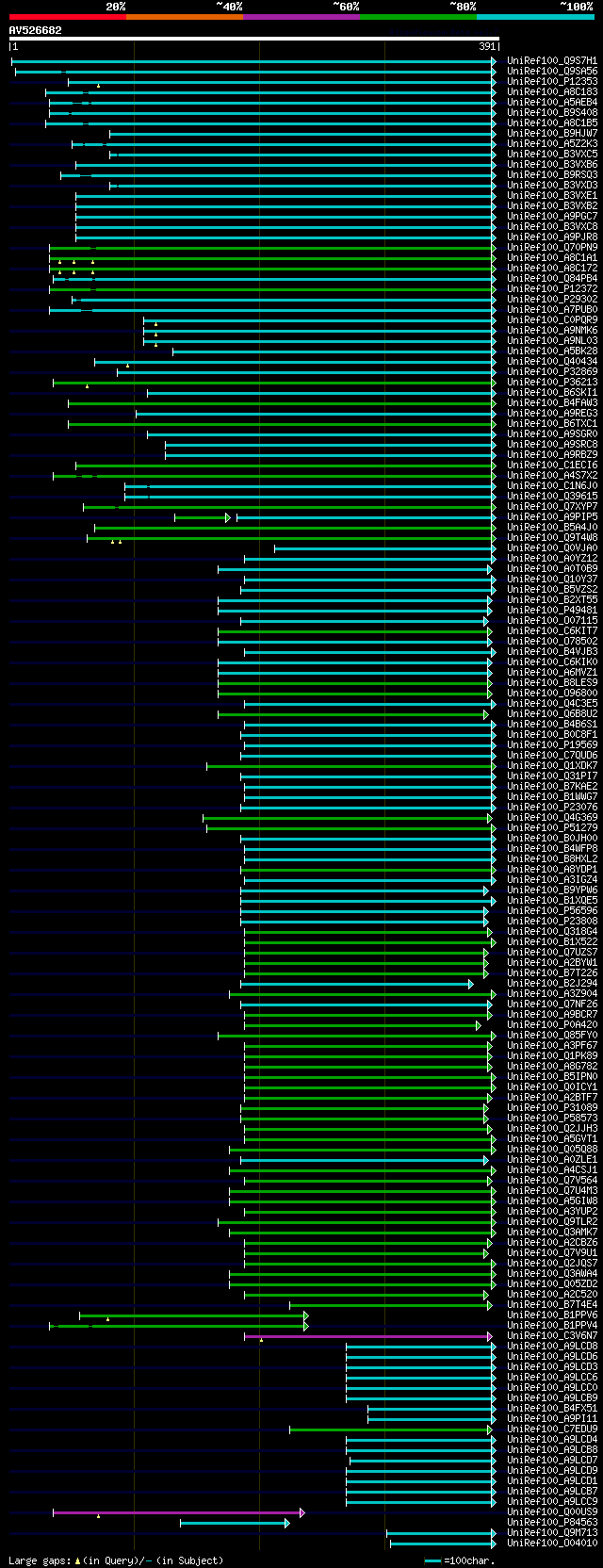The width and height of the screenshot is (603, 1568).
Task: Select label UniRef100_Q9M713
Action: click(552, 1532)
